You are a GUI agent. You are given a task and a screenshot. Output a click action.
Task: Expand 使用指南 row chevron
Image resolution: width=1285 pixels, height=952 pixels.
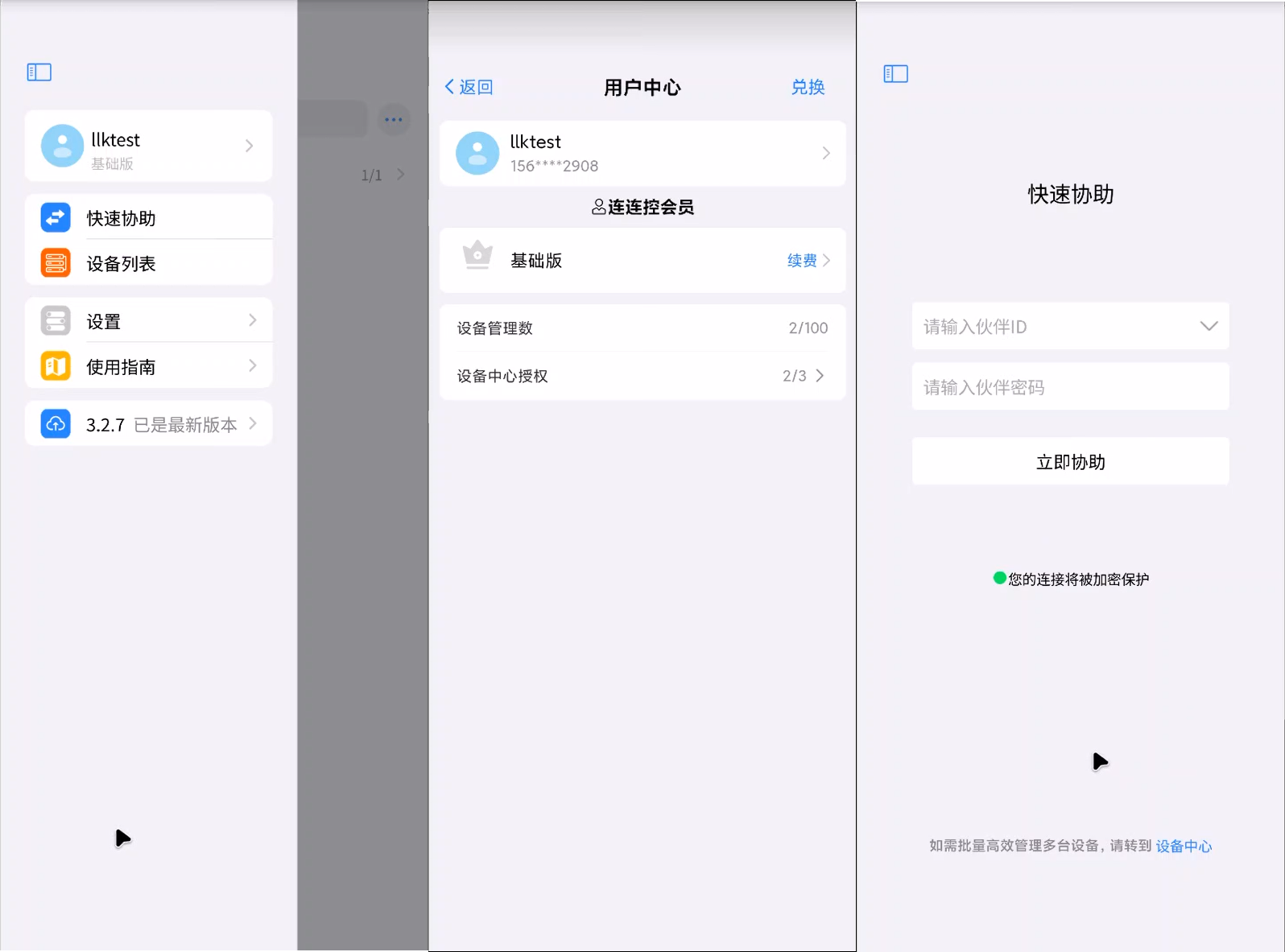pyautogui.click(x=253, y=365)
